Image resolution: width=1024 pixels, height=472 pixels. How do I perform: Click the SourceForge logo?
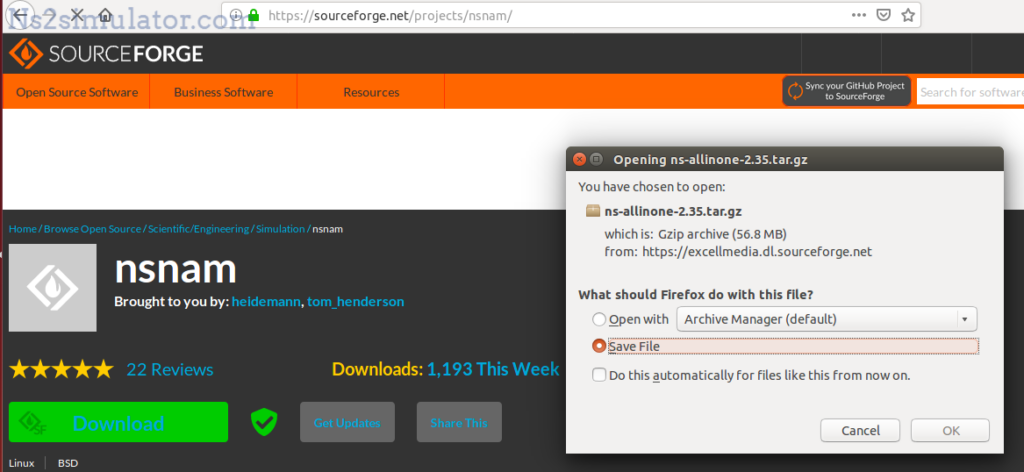pos(106,54)
